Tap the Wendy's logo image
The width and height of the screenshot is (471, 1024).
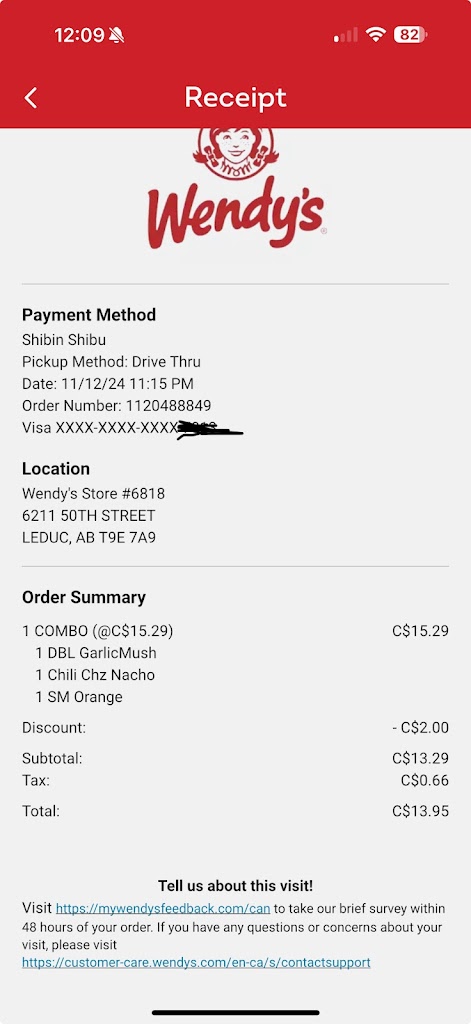pyautogui.click(x=236, y=190)
